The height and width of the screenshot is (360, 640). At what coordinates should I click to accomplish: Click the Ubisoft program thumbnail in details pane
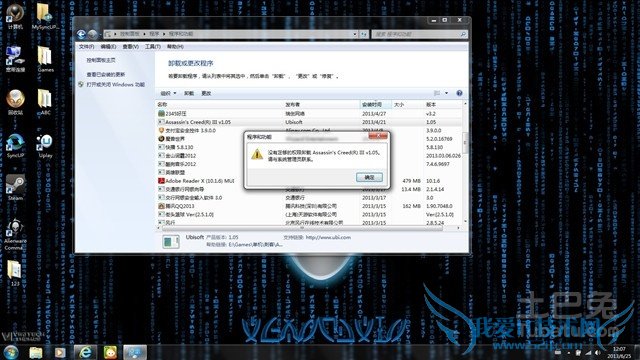171,241
